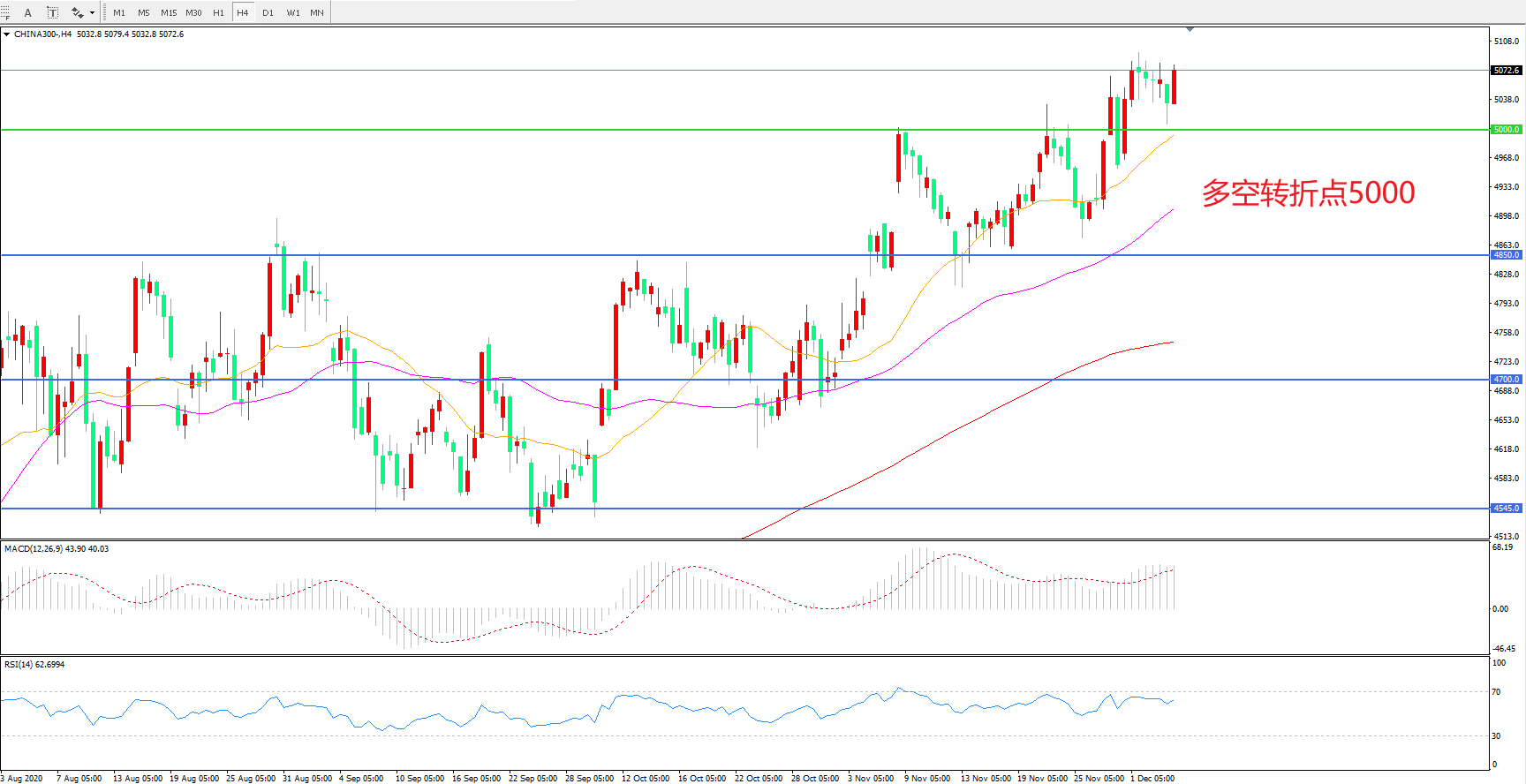This screenshot has width=1526, height=784.
Task: Select the M30 timeframe button
Action: [193, 12]
